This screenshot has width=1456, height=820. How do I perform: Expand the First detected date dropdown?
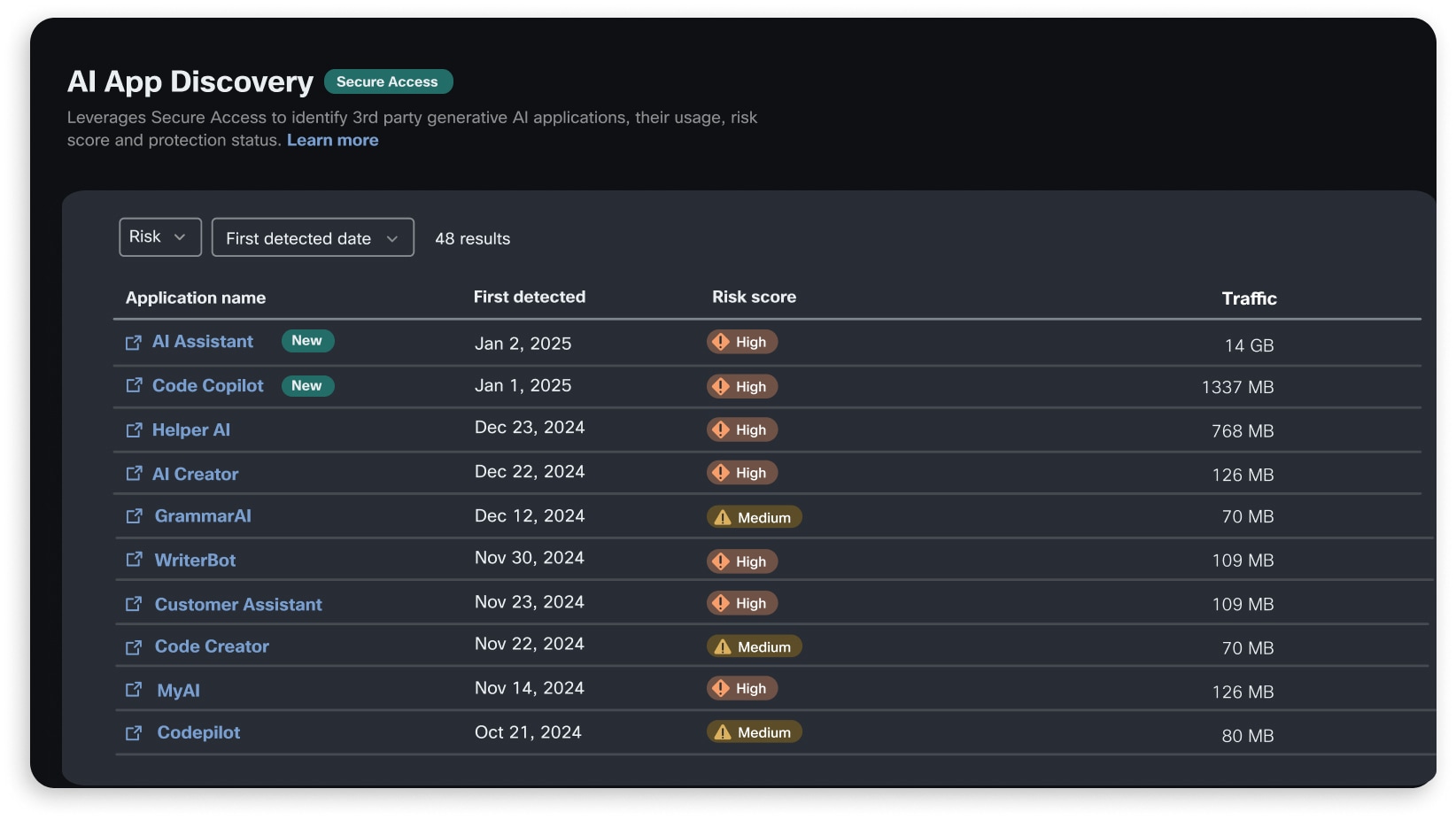point(313,237)
